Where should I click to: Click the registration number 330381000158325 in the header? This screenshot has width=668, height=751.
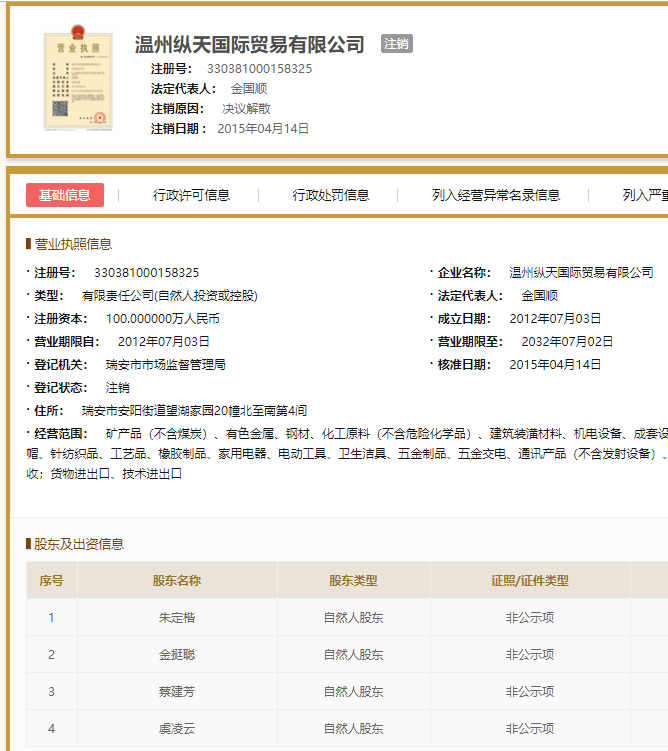click(259, 69)
